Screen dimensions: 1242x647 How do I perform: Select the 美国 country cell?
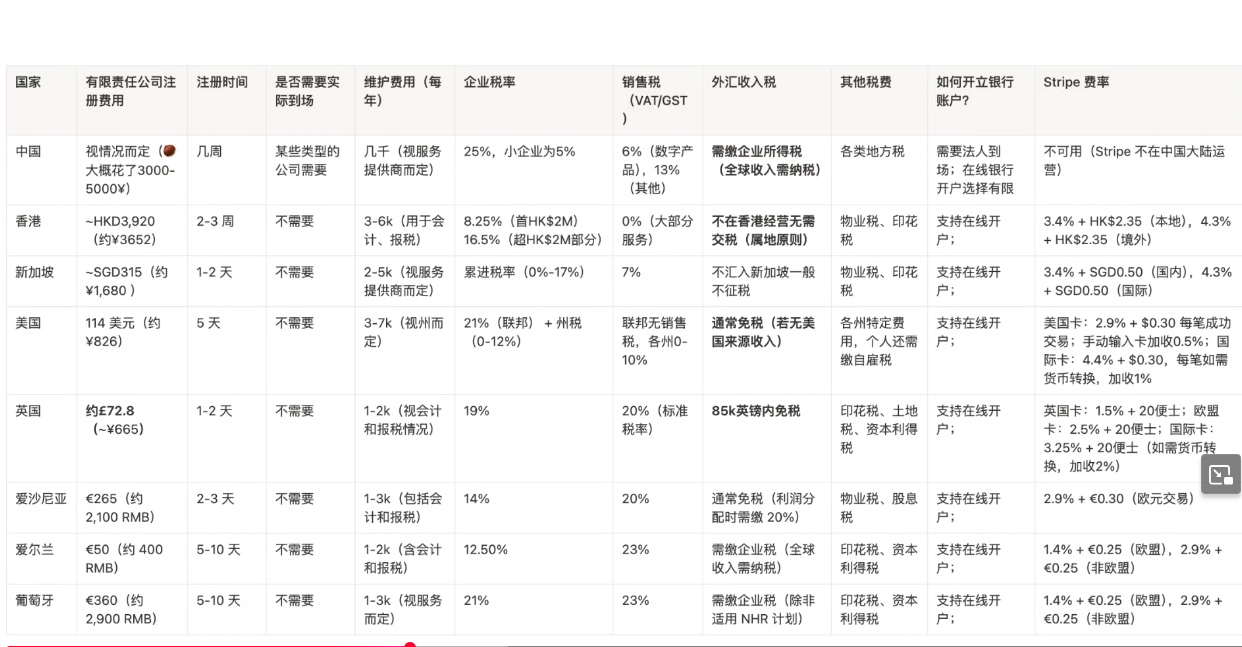pos(29,323)
